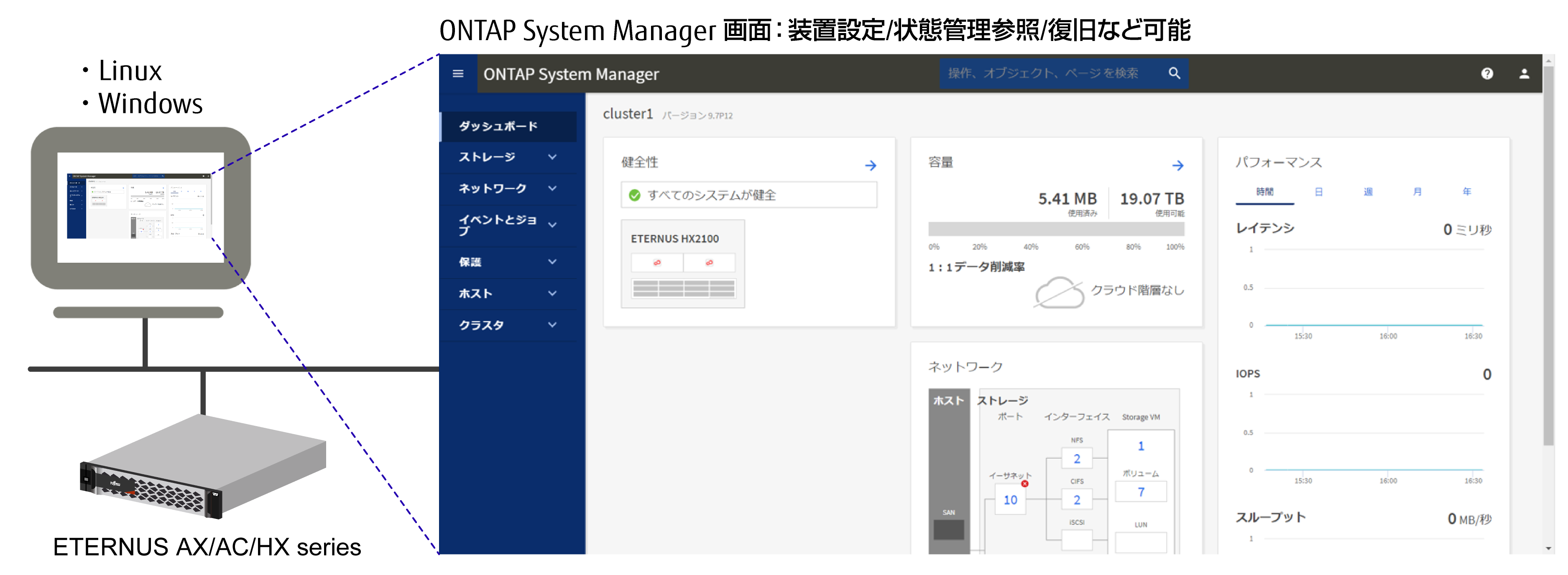The height and width of the screenshot is (575, 1568).
Task: Click the left red link icon on ETERNUS HX2100
Action: (657, 263)
